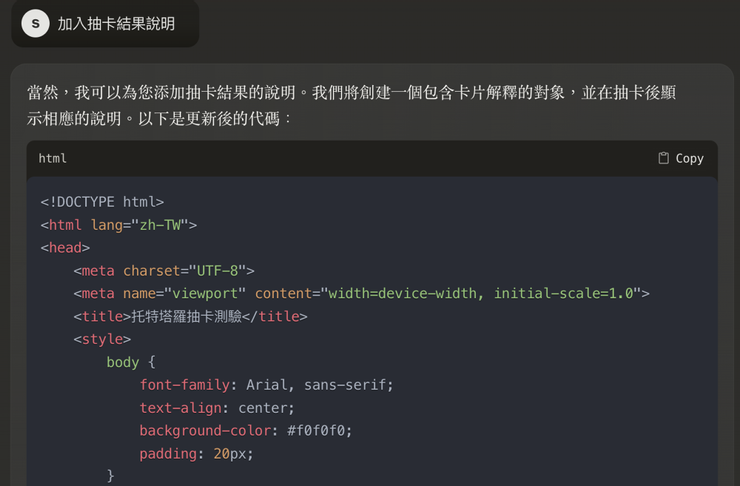Image resolution: width=740 pixels, height=486 pixels.
Task: Click the #f0f0f0 background color value
Action: coord(319,431)
